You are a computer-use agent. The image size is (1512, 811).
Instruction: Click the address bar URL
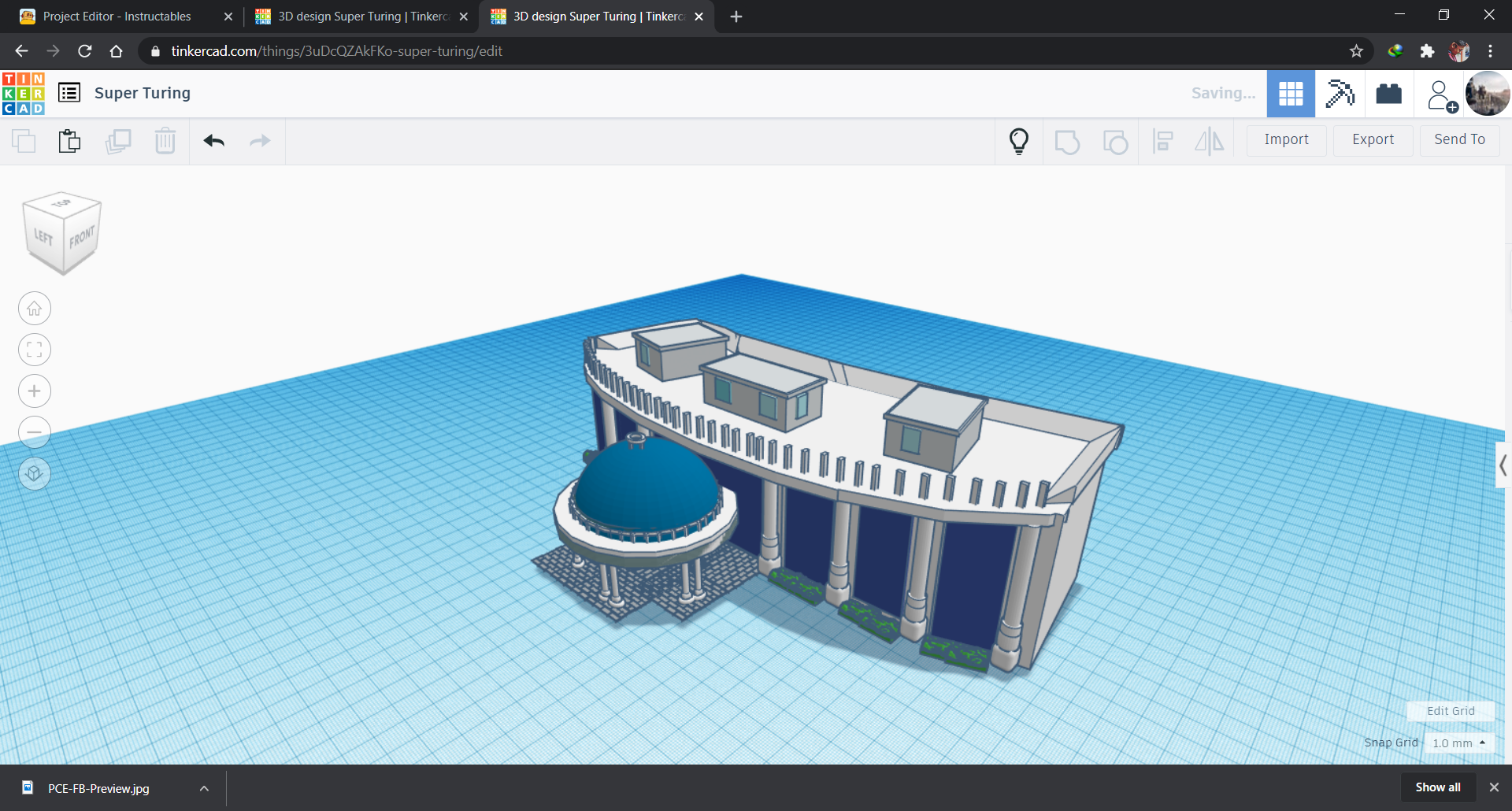[x=337, y=51]
